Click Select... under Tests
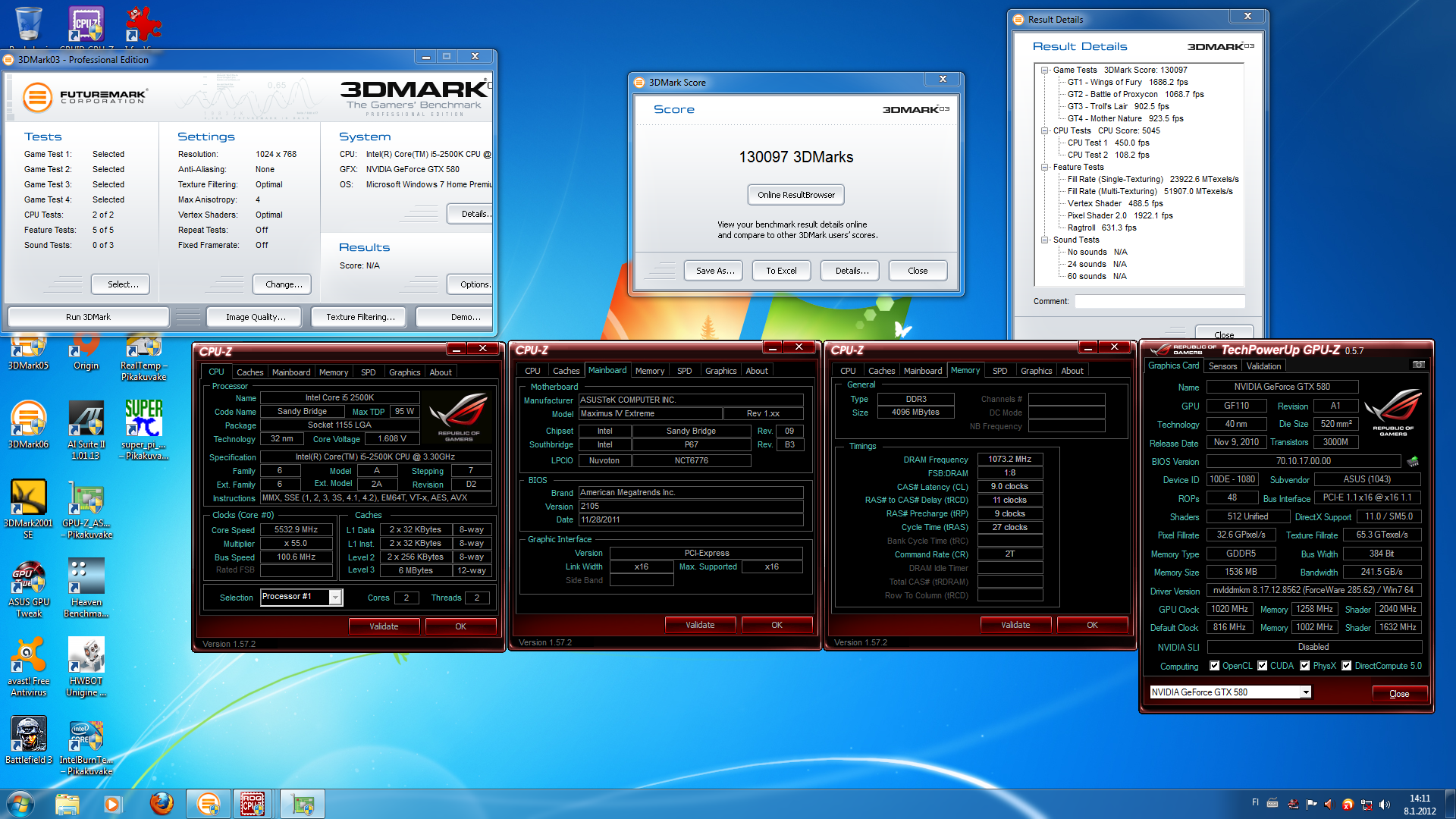This screenshot has height=819, width=1456. [122, 284]
